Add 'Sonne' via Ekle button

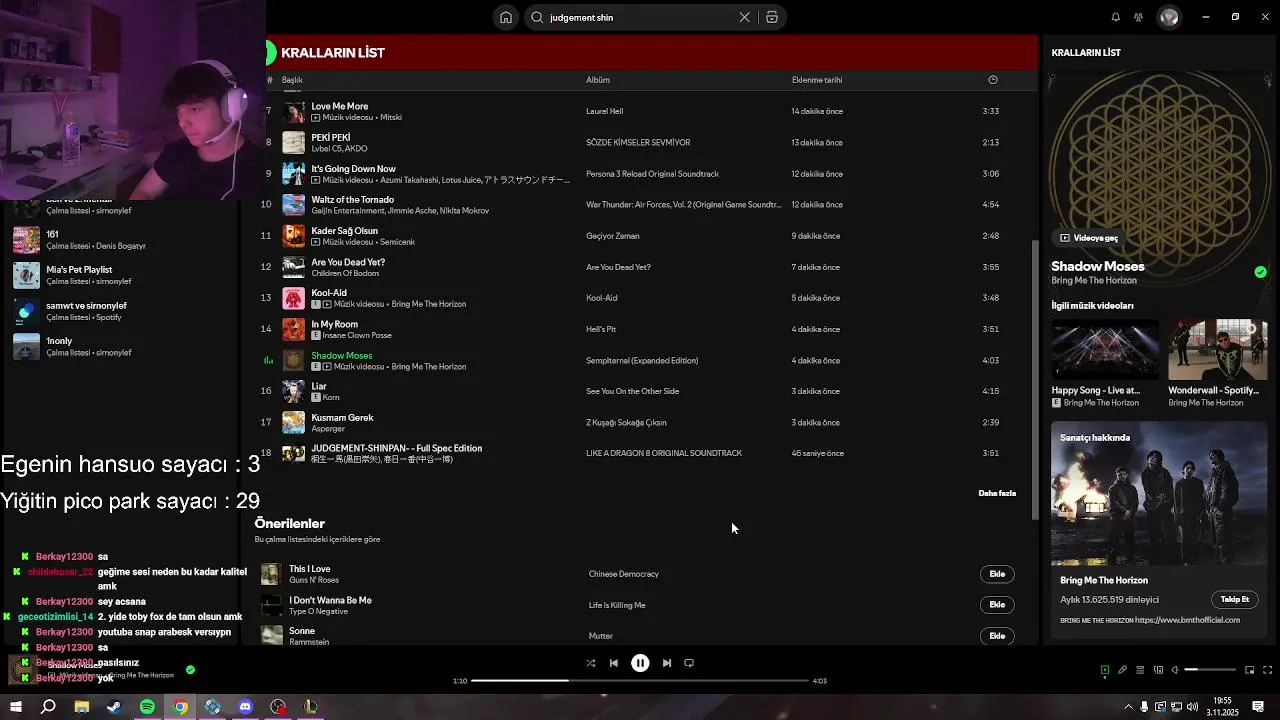[x=997, y=636]
